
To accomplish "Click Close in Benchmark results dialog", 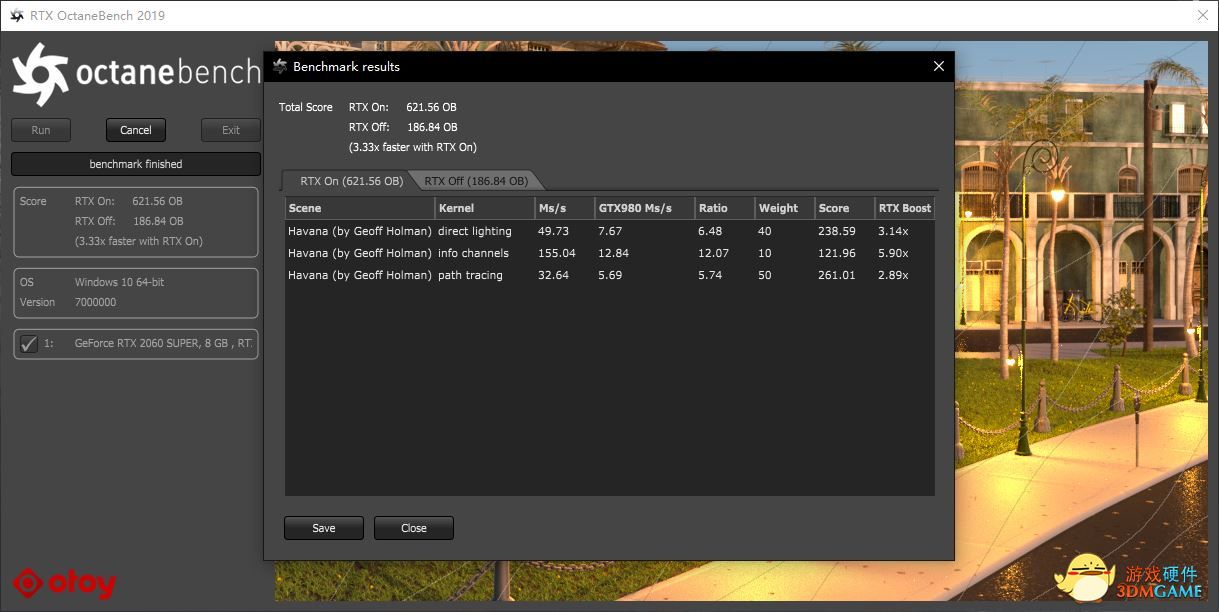I will (x=414, y=528).
